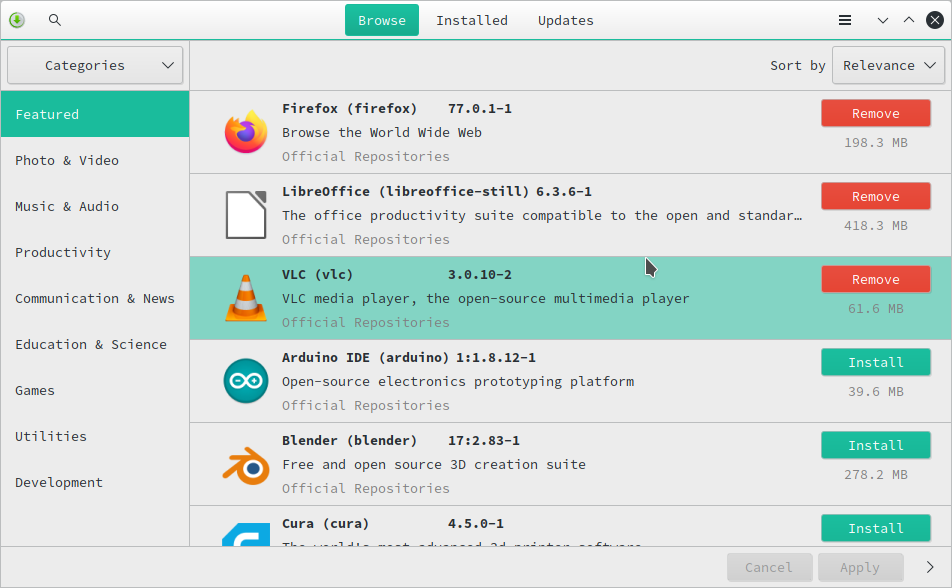This screenshot has width=952, height=588.
Task: Select the Featured category
Action: [95, 114]
